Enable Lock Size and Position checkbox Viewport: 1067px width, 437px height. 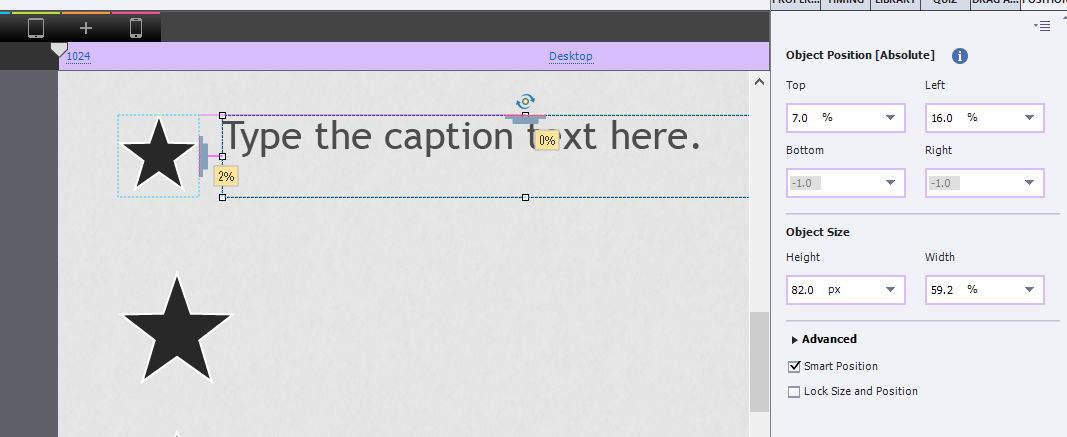795,392
